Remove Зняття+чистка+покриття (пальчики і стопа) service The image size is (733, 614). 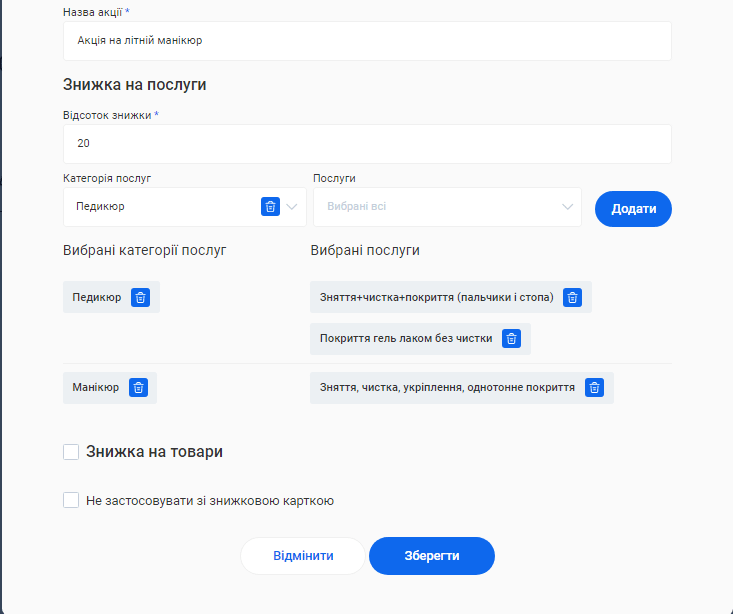click(572, 297)
